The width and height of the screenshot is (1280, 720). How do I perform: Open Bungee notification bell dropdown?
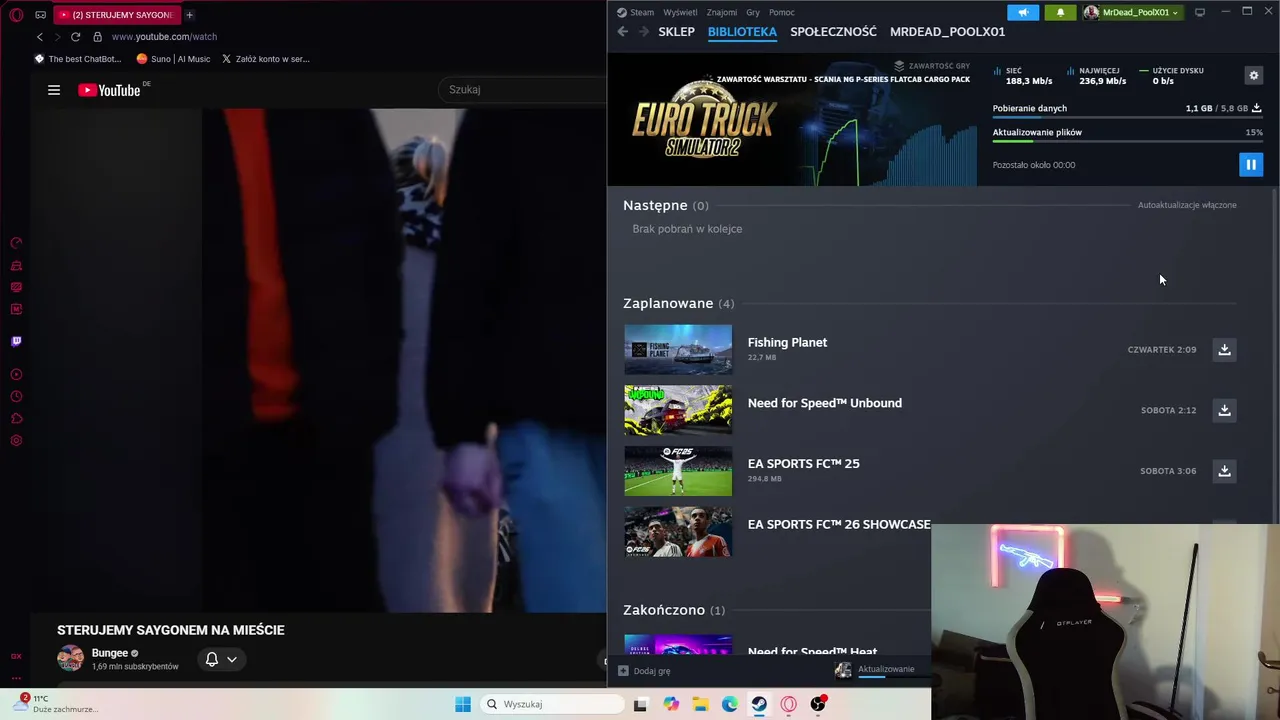(221, 659)
